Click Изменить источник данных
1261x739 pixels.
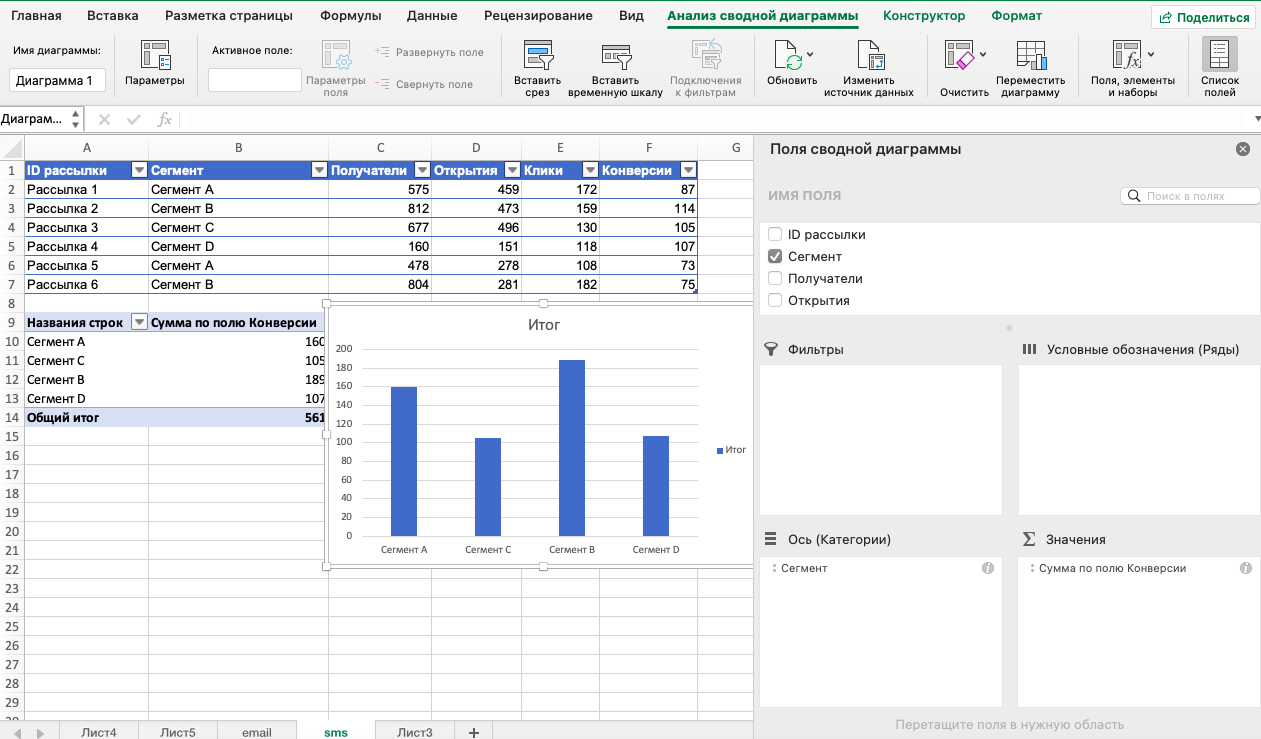869,68
